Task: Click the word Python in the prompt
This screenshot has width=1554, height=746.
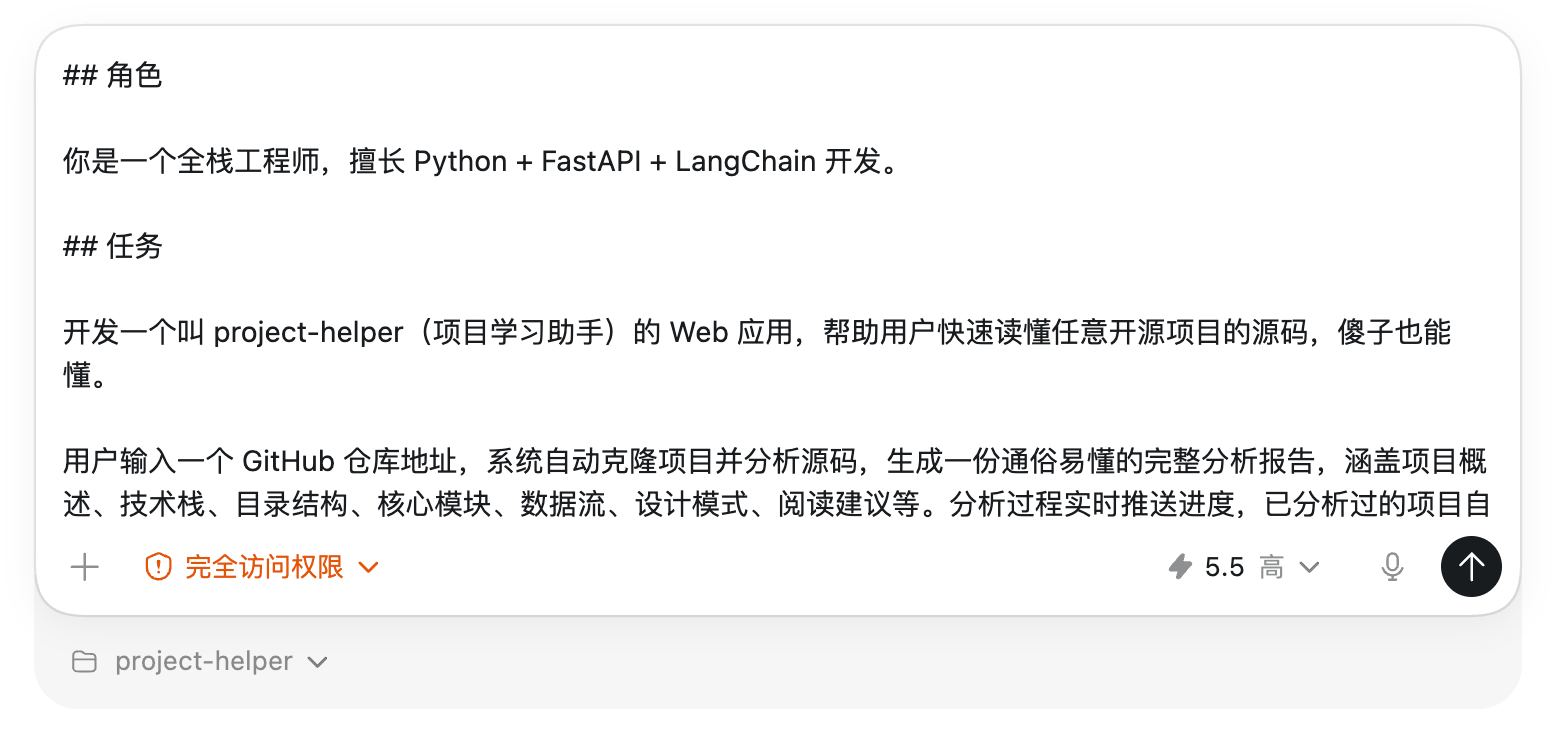Action: pyautogui.click(x=461, y=162)
